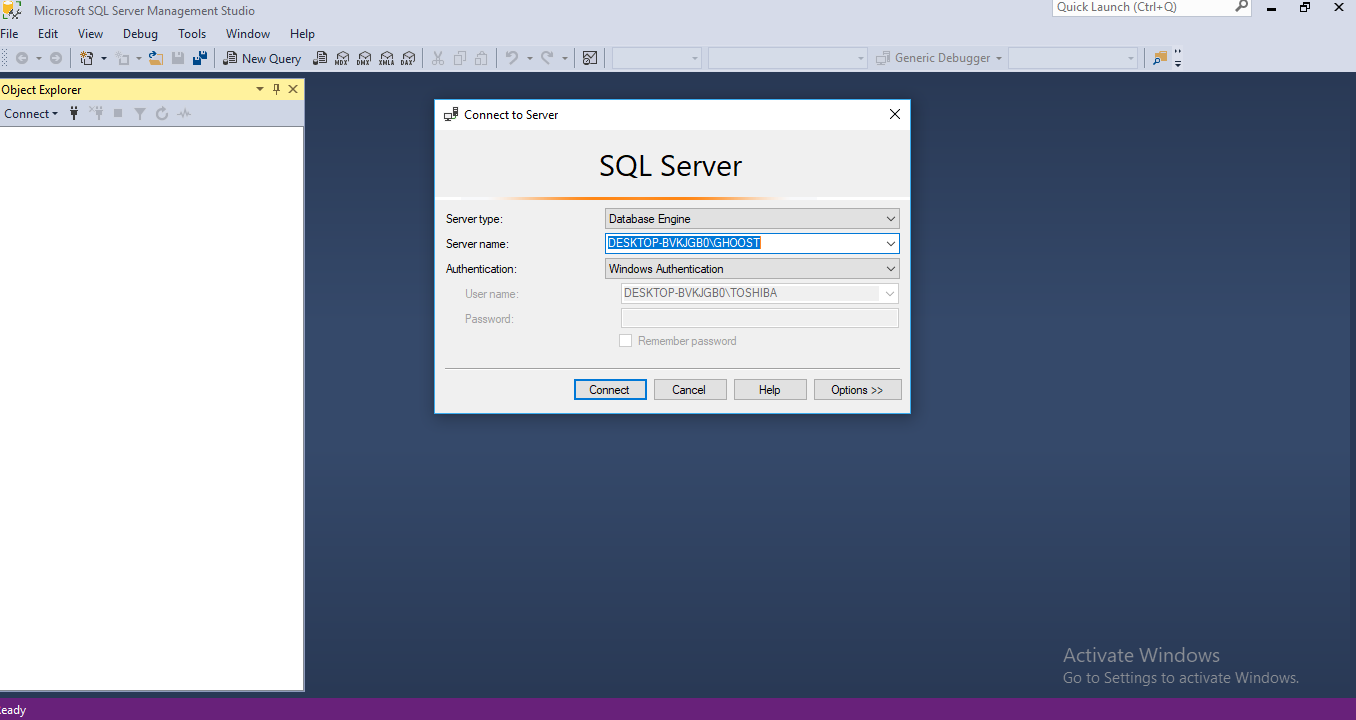Open the Server type dropdown
Screen dimensions: 1356x720
(x=889, y=218)
